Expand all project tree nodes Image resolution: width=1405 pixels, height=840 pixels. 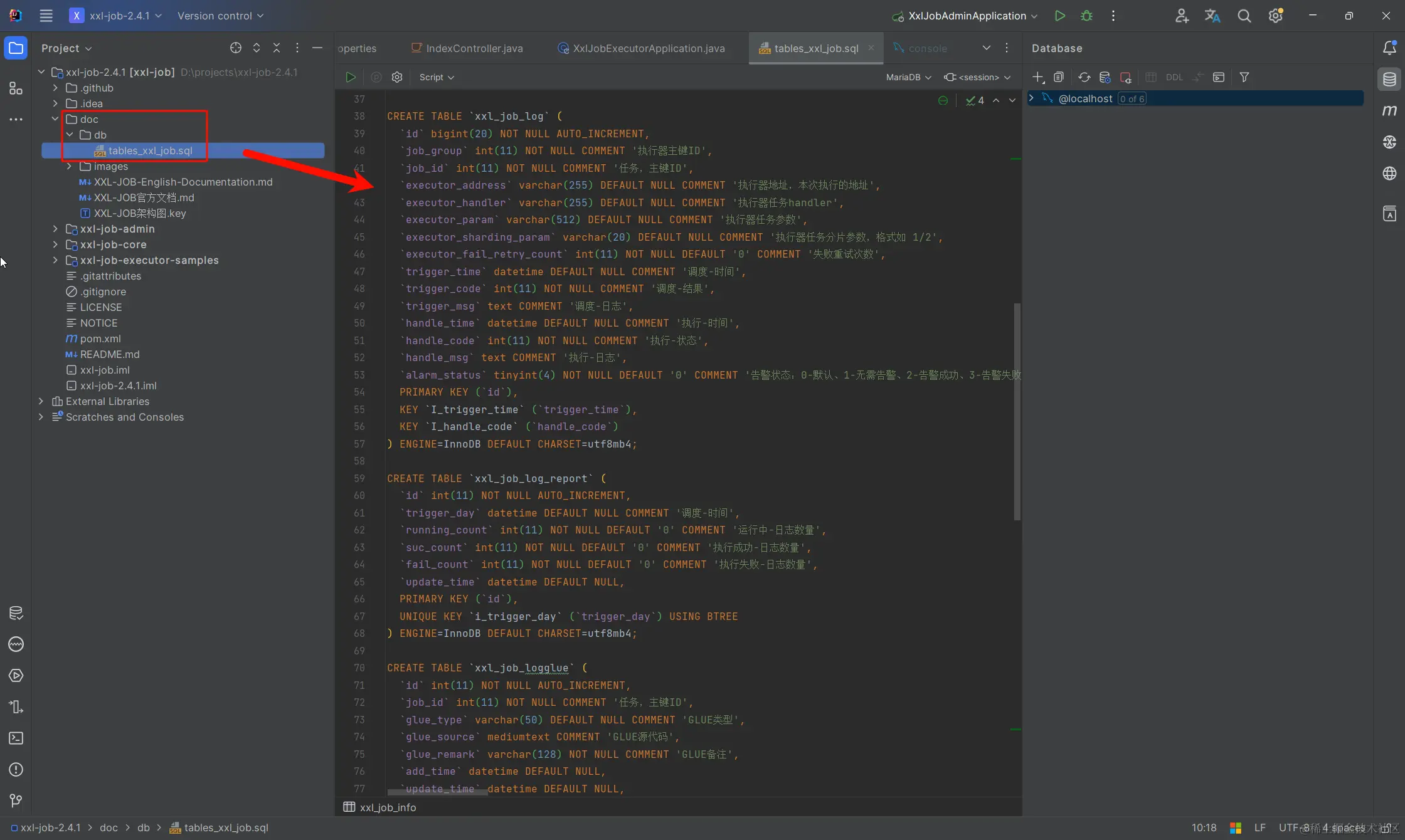[x=257, y=48]
